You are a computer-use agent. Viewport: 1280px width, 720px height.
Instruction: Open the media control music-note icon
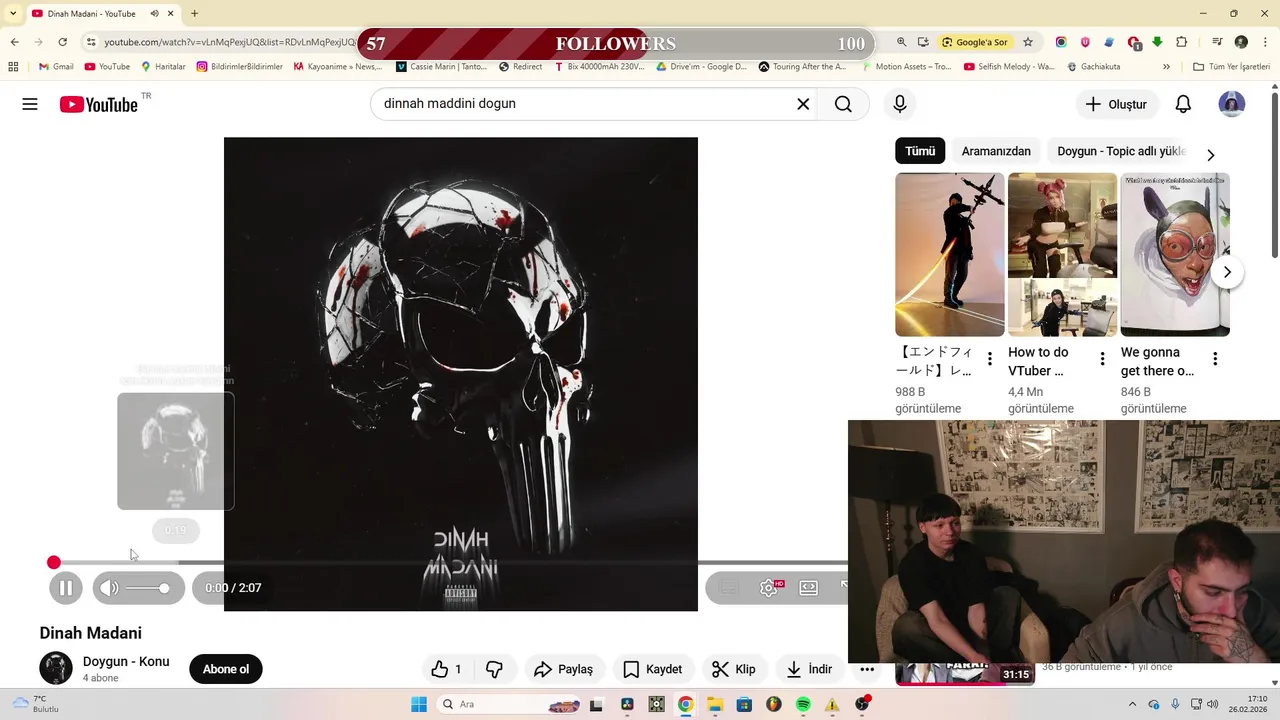pos(1217,42)
